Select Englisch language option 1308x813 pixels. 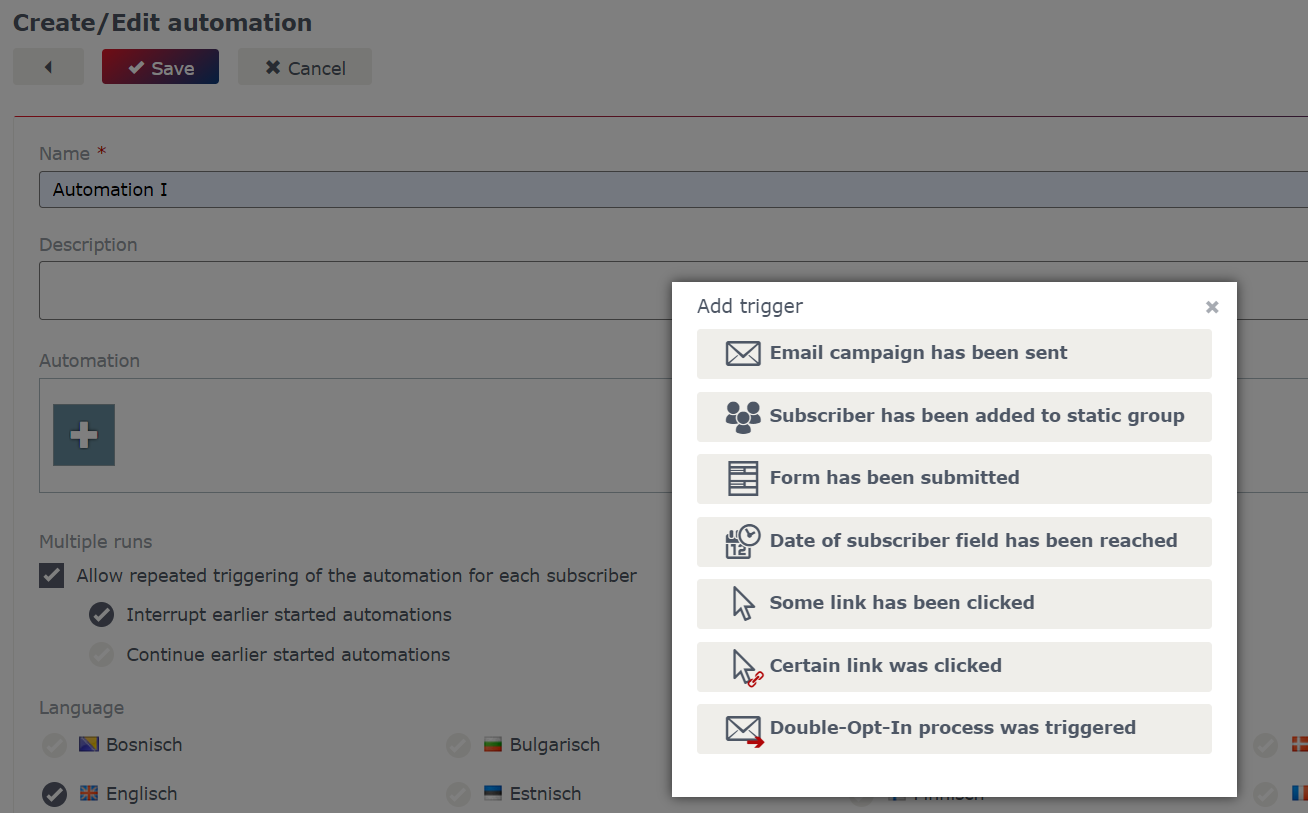pyautogui.click(x=54, y=794)
